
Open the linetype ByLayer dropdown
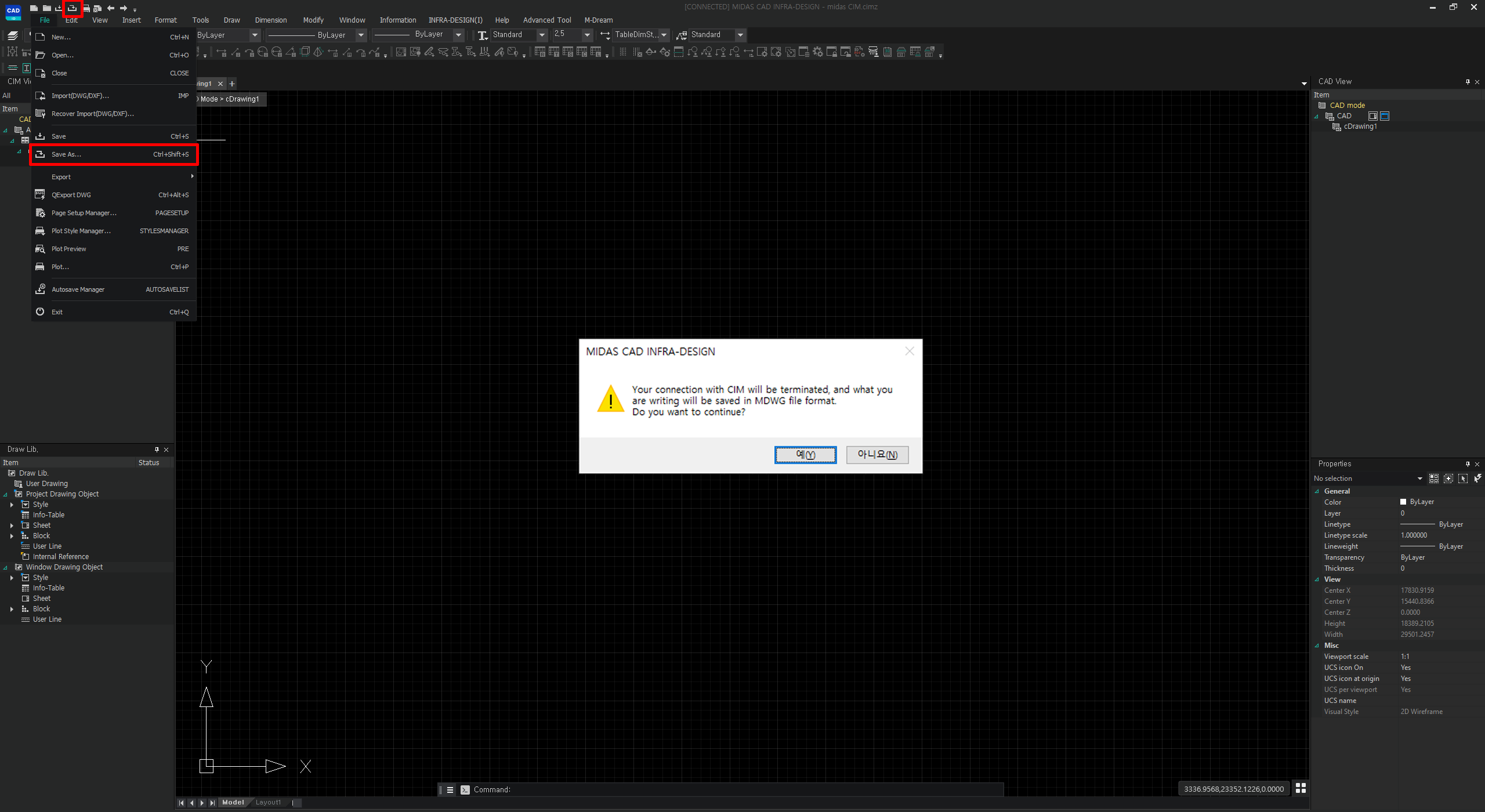coord(361,35)
